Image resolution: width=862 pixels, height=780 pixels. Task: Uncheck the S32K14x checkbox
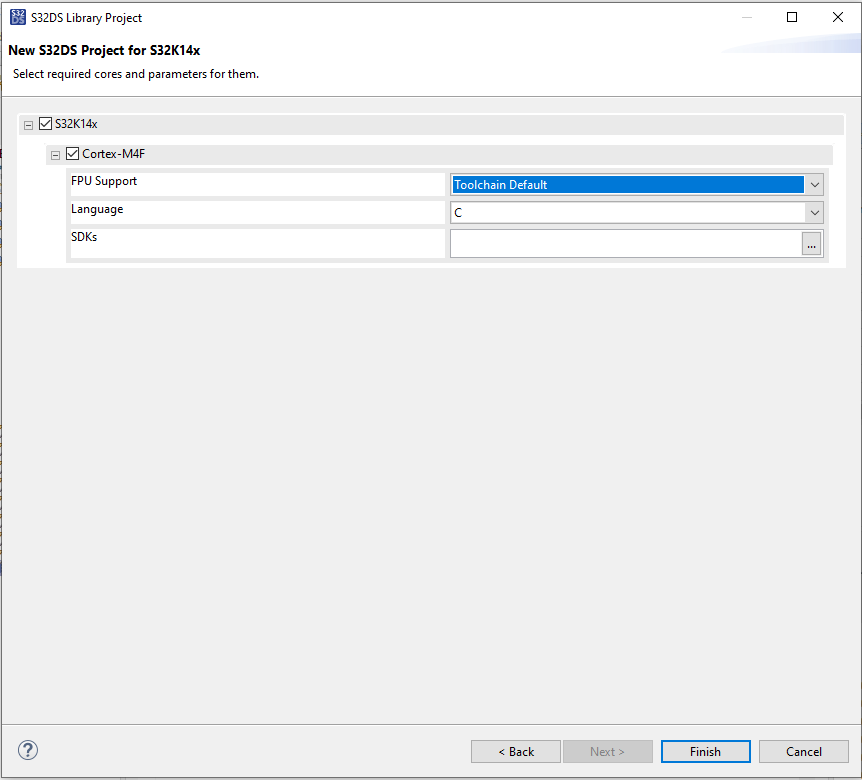pos(46,124)
